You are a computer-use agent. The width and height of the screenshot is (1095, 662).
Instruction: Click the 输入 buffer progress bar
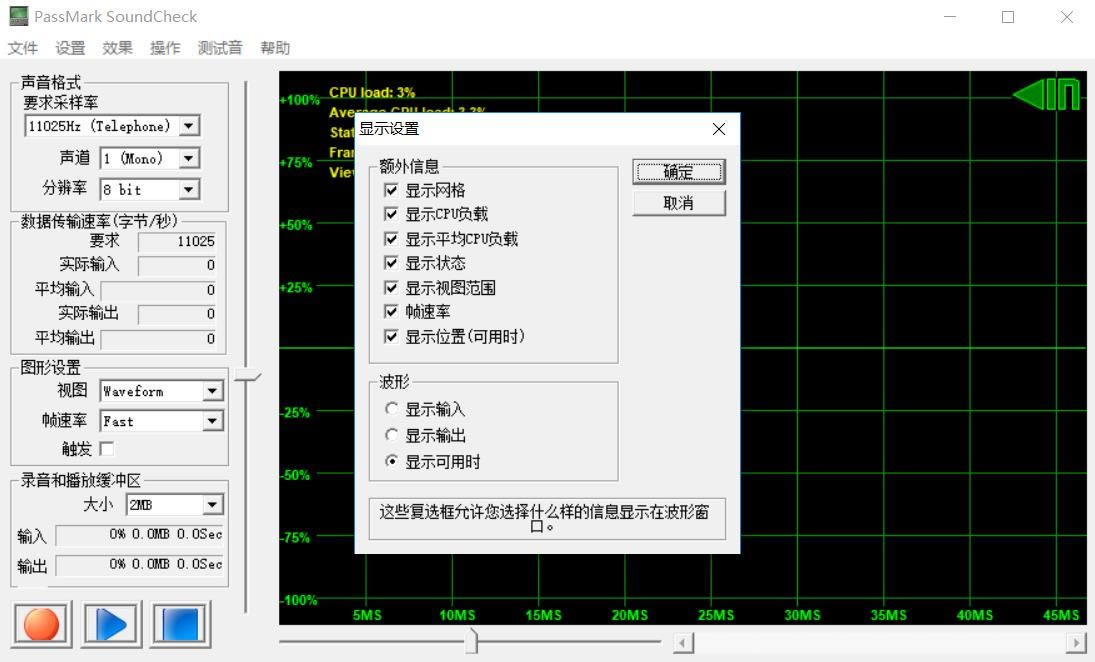(x=140, y=535)
